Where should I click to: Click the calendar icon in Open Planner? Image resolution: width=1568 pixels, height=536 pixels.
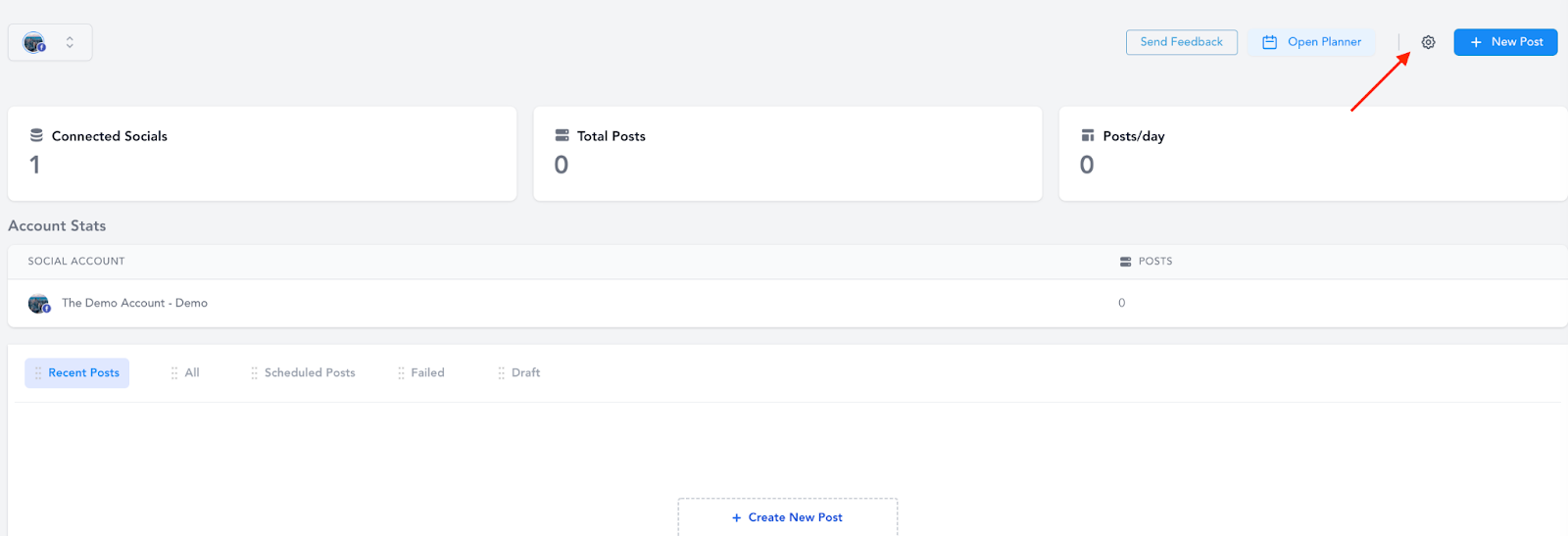[1269, 42]
